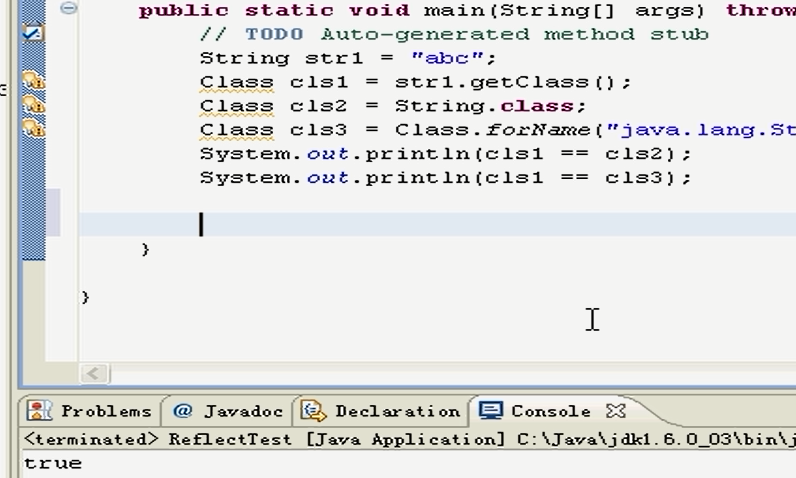
Task: Click warning marker beside cls1 line
Action: click(x=34, y=81)
